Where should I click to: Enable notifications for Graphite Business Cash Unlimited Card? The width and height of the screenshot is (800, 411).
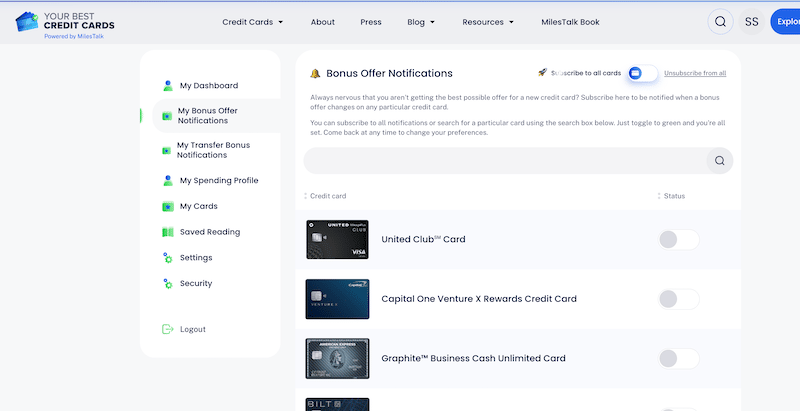pyautogui.click(x=679, y=359)
